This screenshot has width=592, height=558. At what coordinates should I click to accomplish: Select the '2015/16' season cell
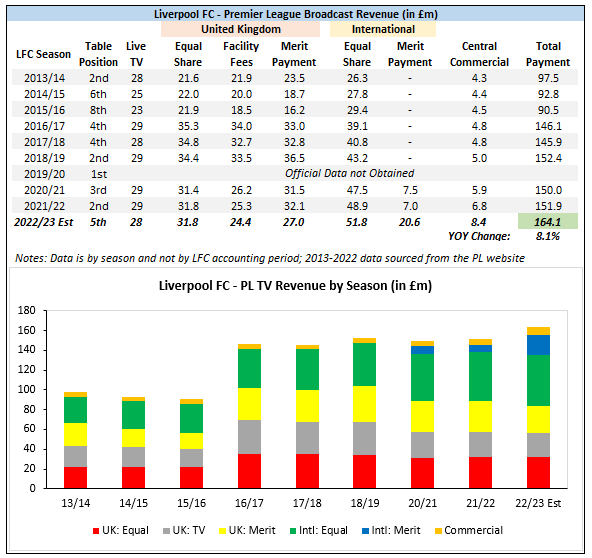tap(45, 110)
